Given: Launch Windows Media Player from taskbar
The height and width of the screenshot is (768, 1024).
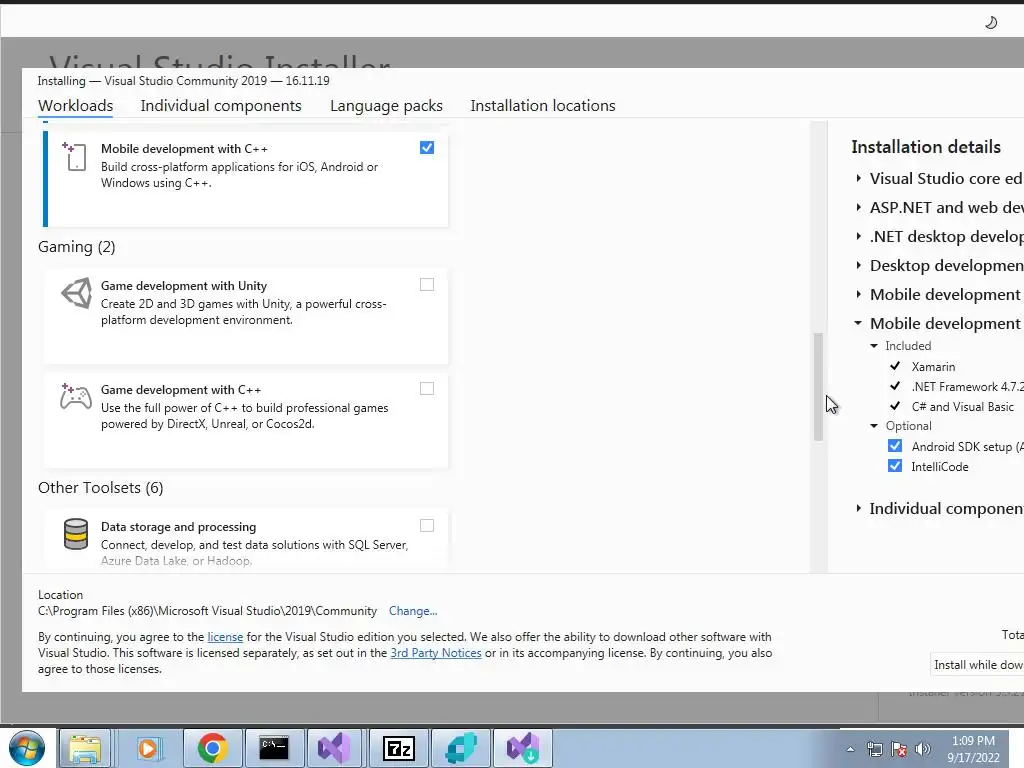Looking at the screenshot, I should [148, 748].
